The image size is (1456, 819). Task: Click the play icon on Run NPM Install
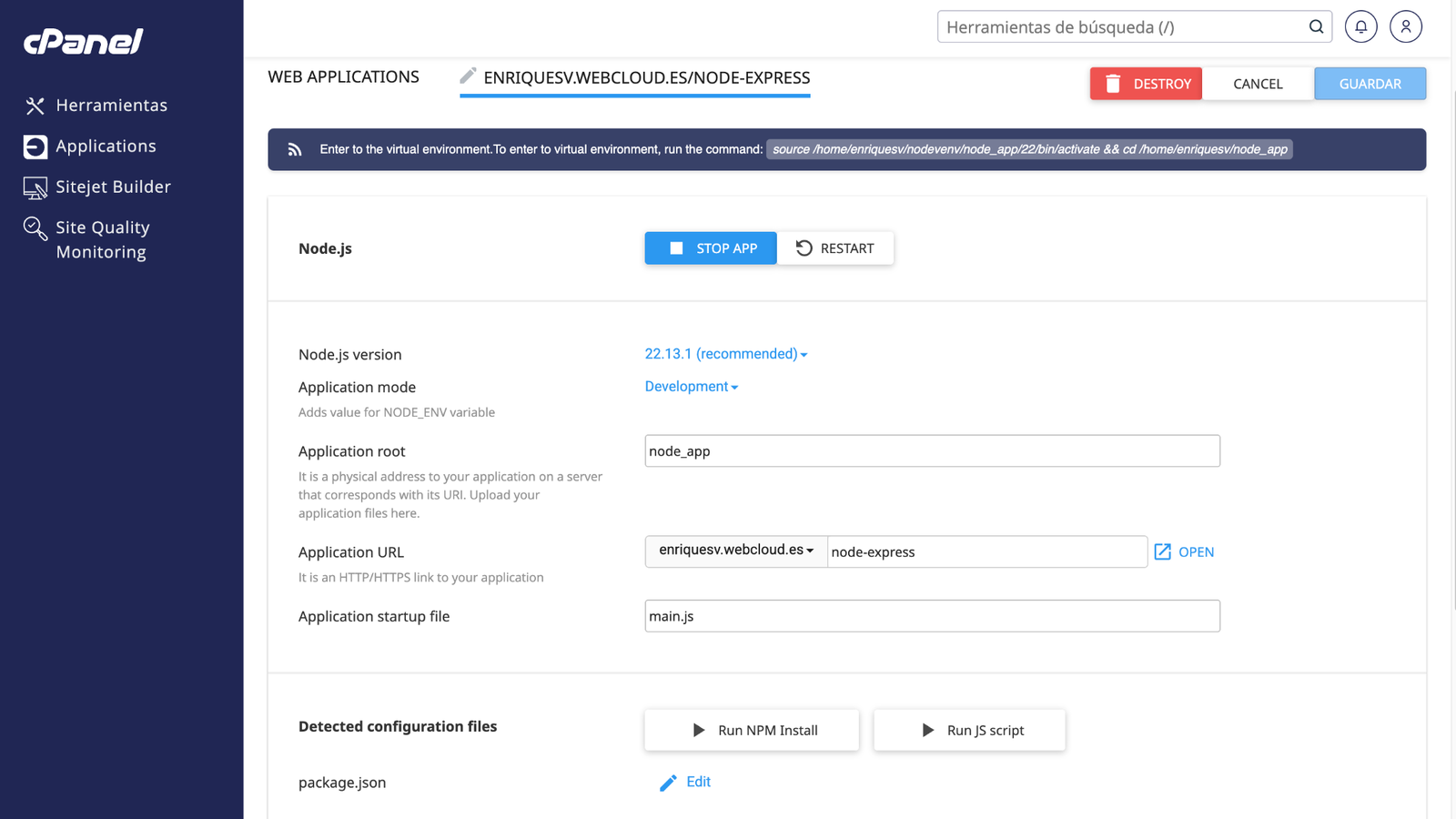(698, 730)
